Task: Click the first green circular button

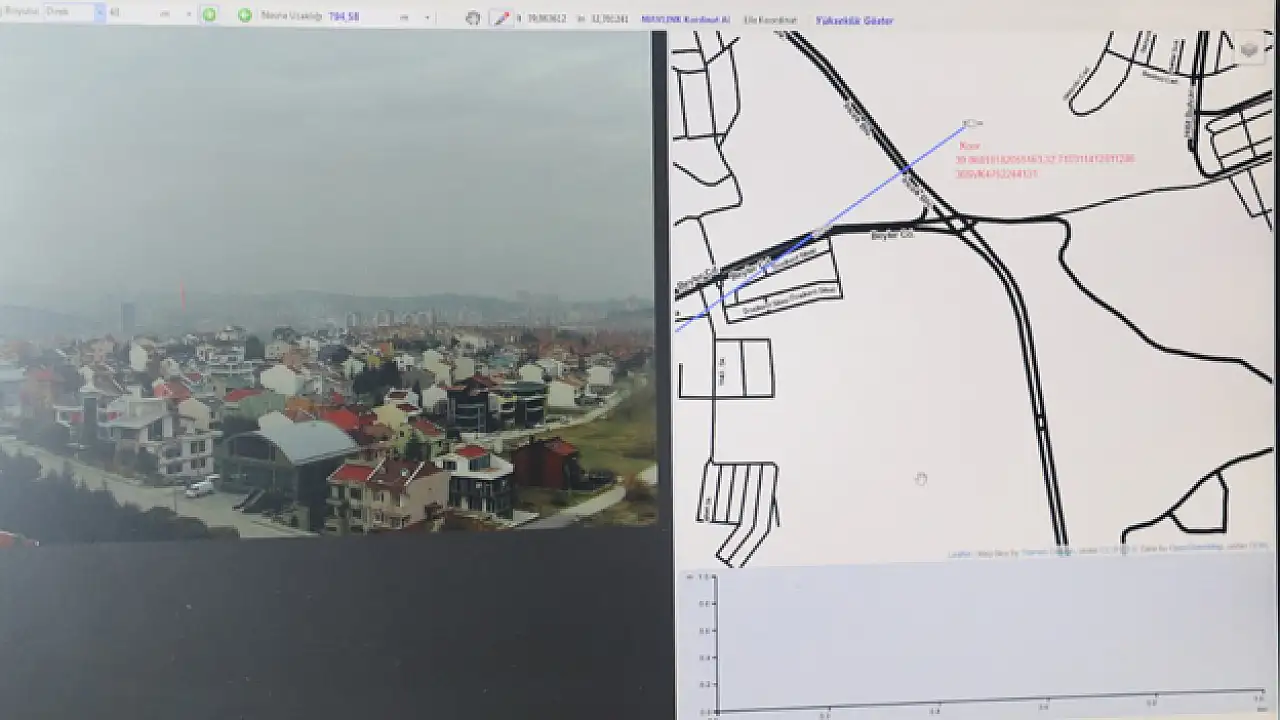Action: click(x=209, y=15)
